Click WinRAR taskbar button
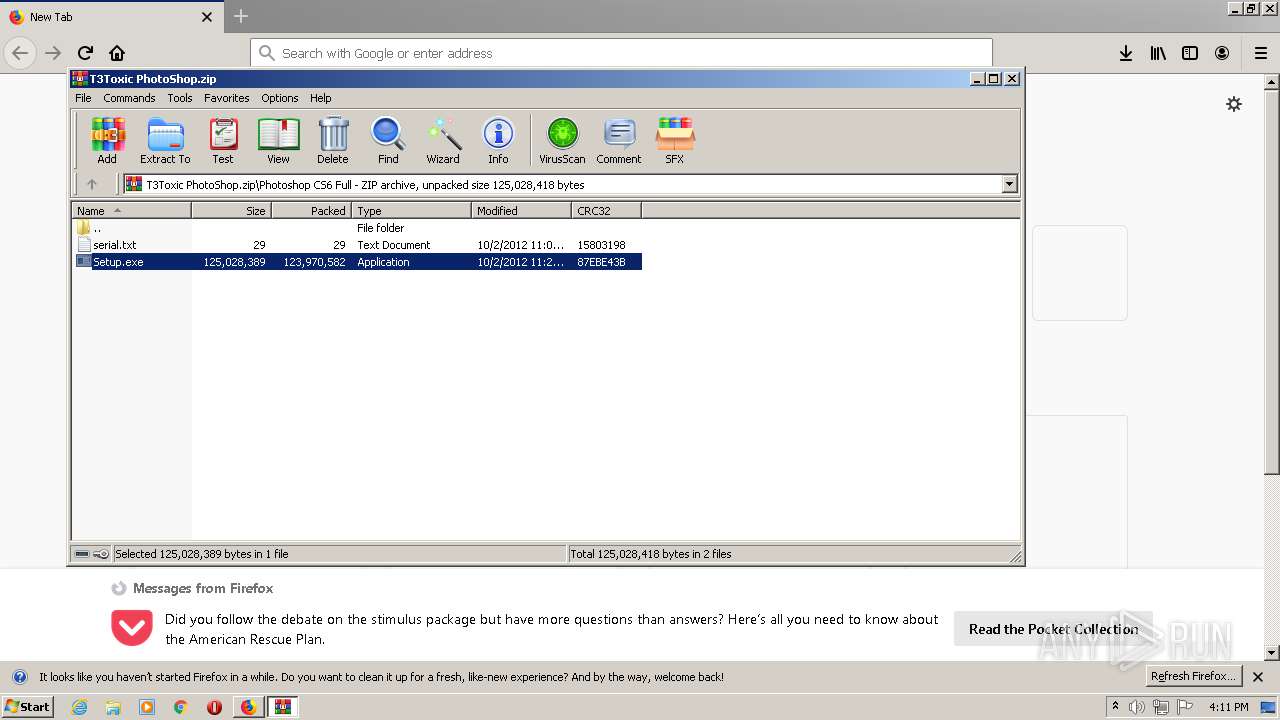The width and height of the screenshot is (1280, 720). tap(283, 707)
